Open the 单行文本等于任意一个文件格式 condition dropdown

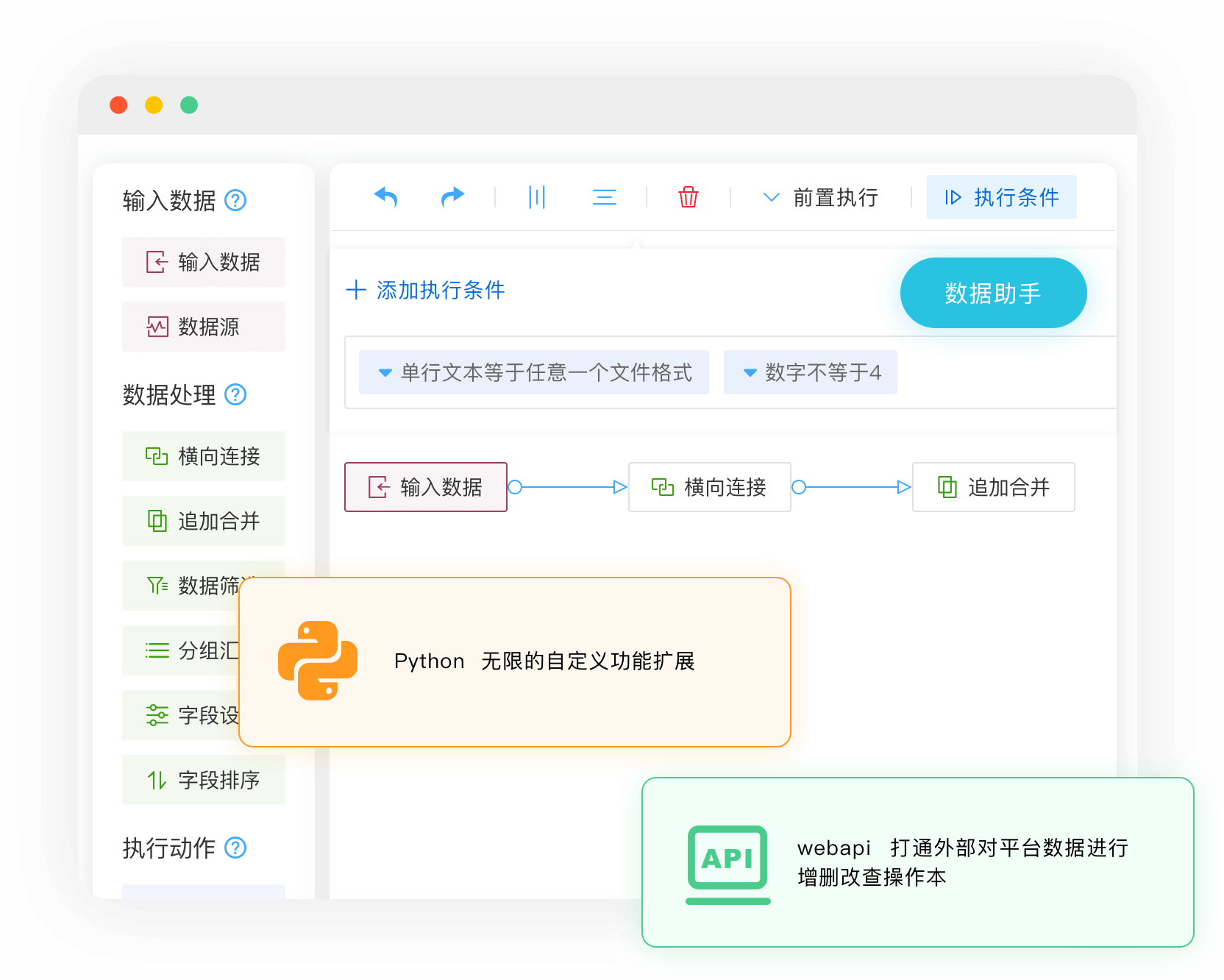coord(533,372)
